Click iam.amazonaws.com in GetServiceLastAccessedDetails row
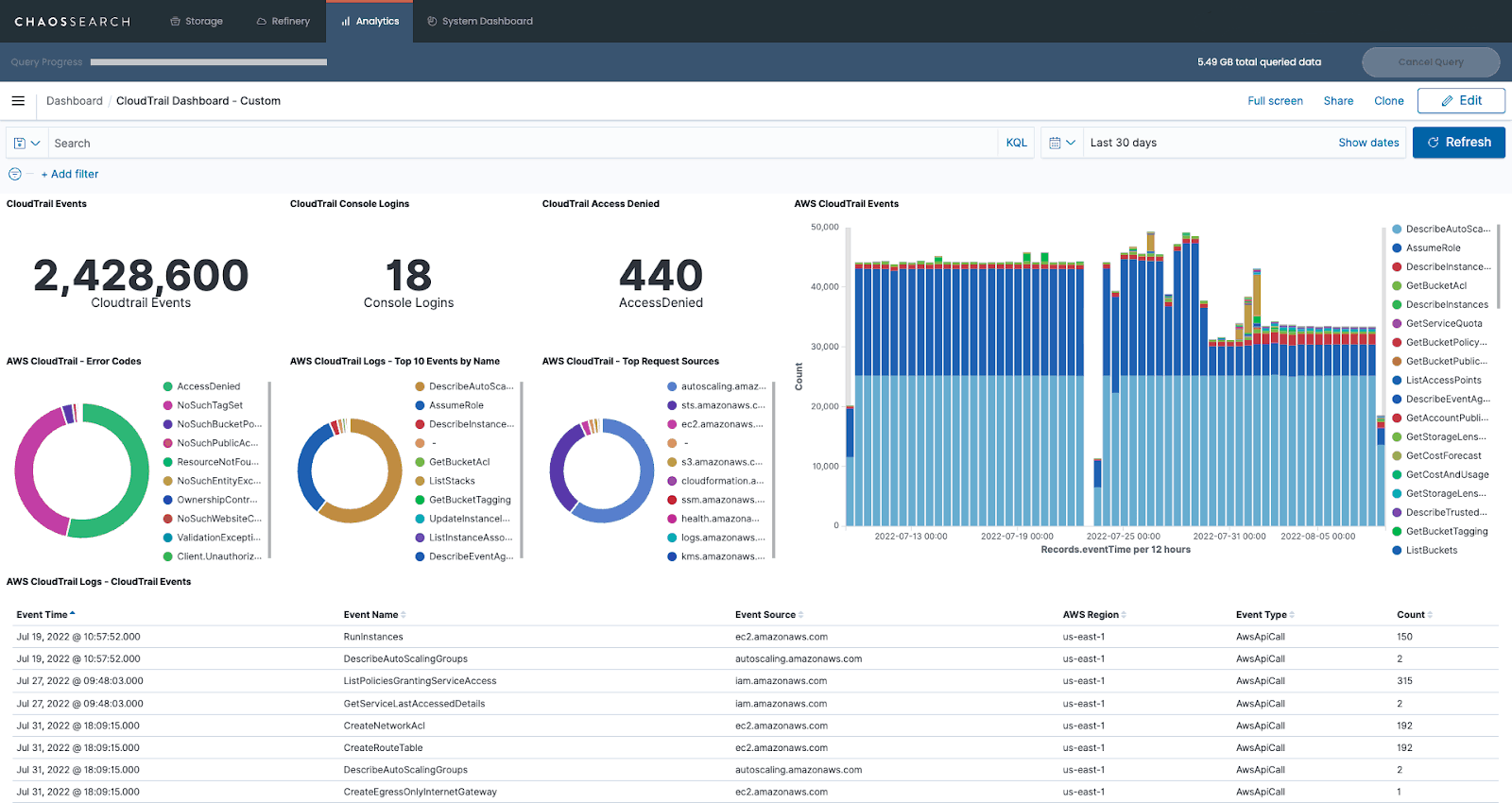 pyautogui.click(x=781, y=704)
